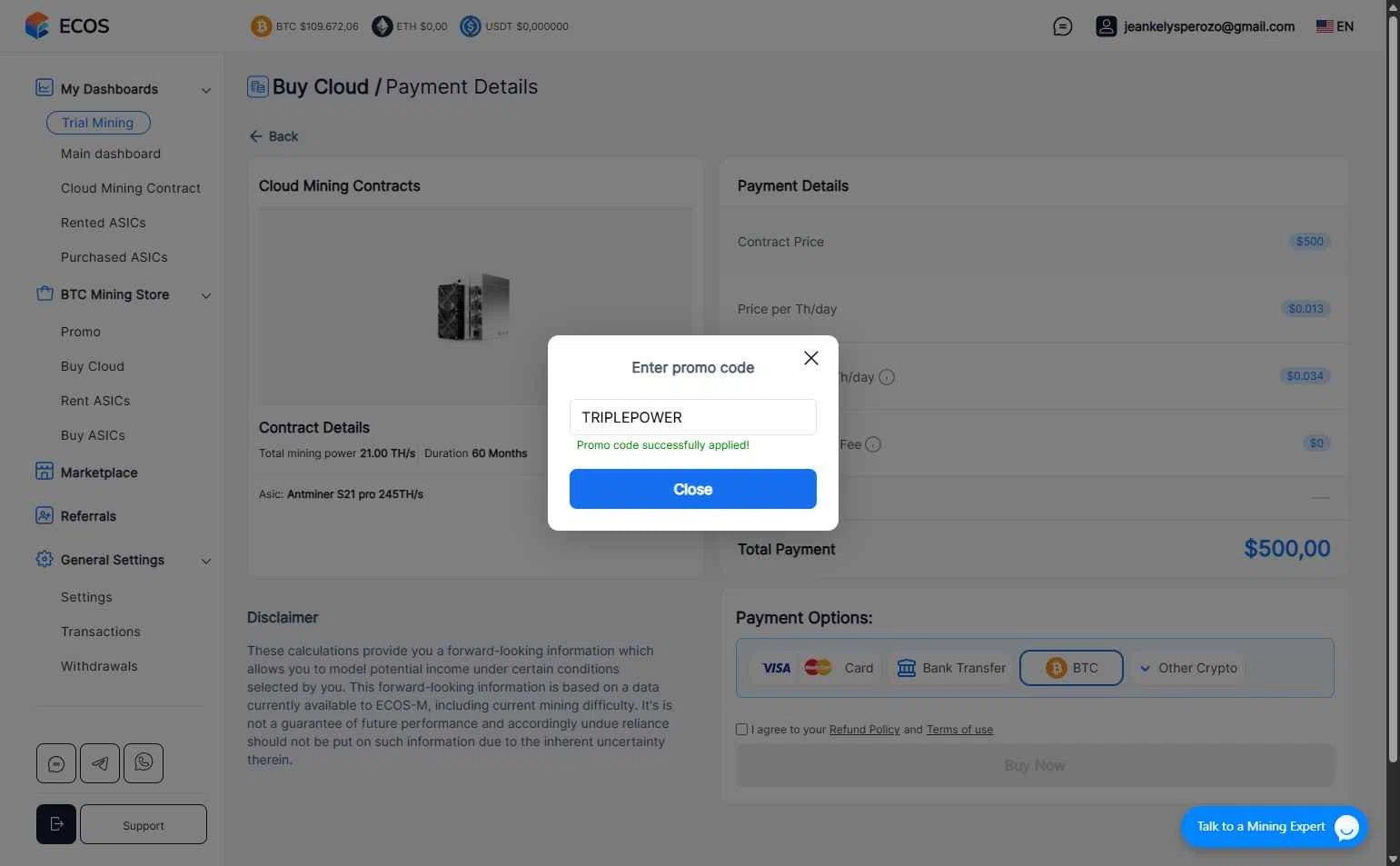1400x866 pixels.
Task: Open Trial Mining pill
Action: pos(98,123)
